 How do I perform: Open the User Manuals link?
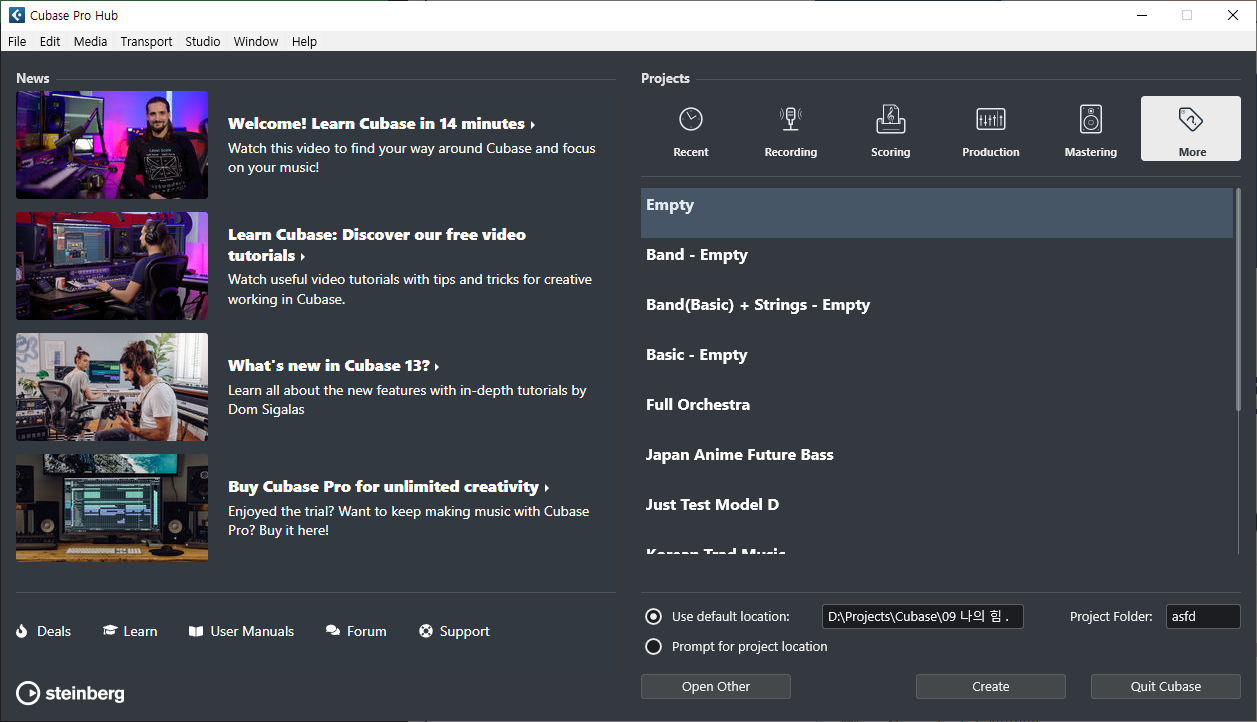252,631
